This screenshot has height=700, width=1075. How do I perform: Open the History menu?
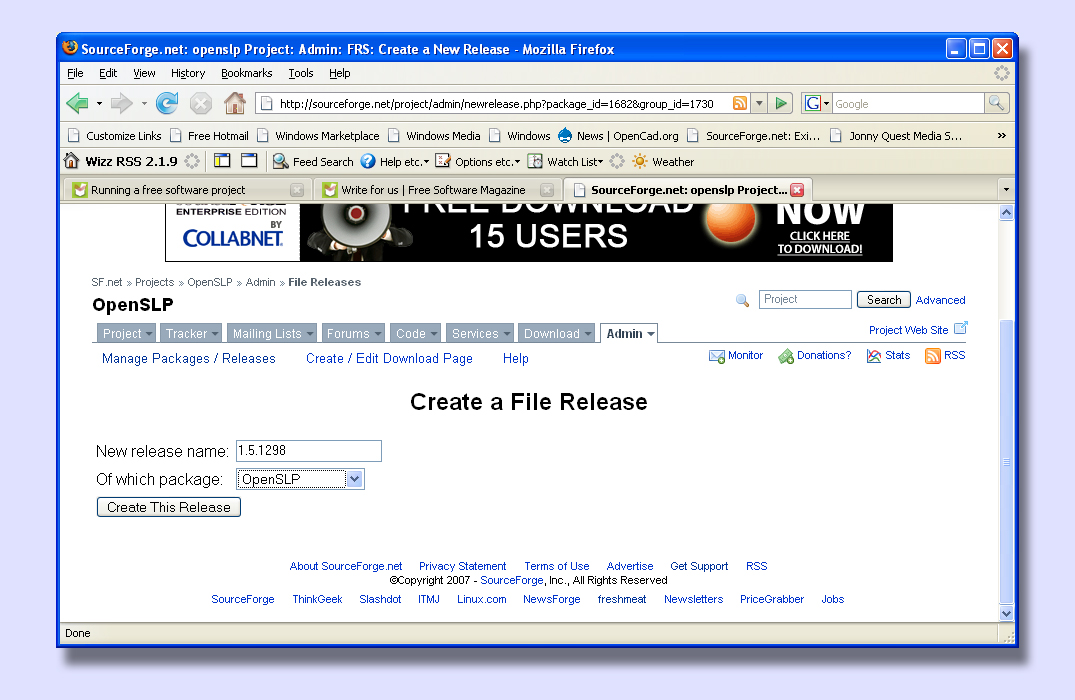click(x=188, y=73)
